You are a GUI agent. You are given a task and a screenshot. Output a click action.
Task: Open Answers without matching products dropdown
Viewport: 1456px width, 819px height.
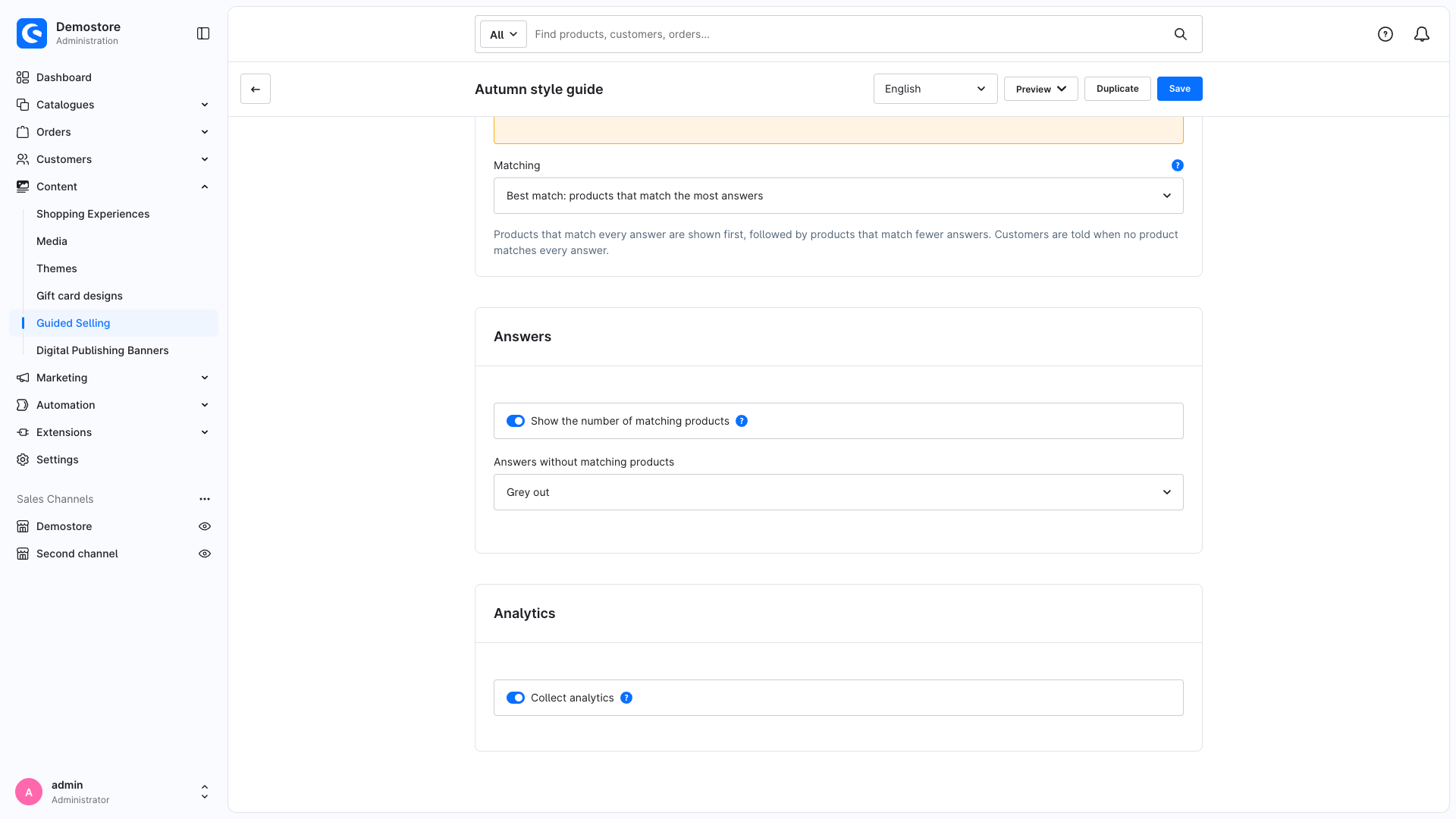(x=838, y=492)
